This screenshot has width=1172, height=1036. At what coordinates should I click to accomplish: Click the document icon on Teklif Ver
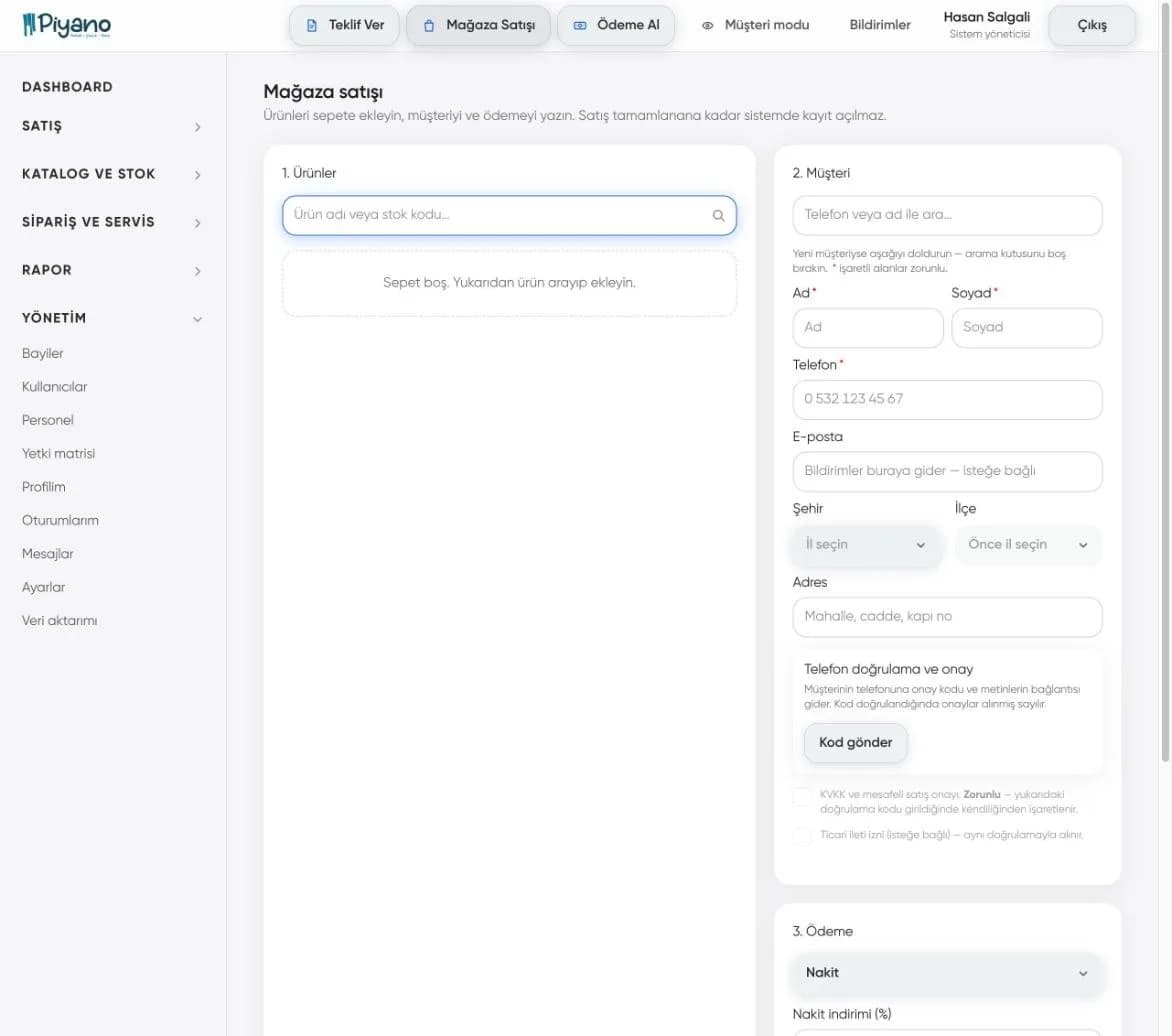click(312, 25)
